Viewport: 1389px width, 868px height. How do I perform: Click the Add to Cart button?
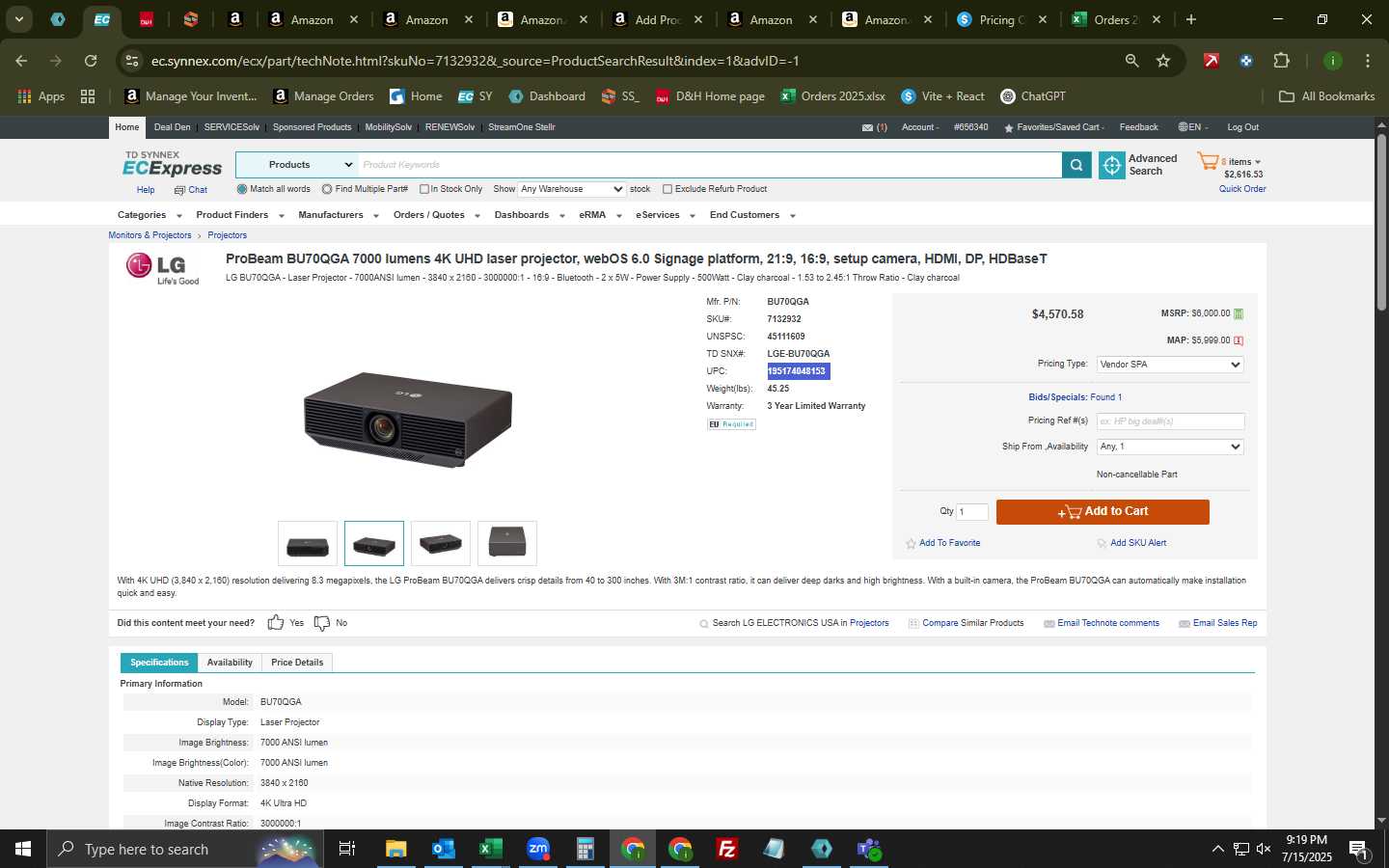click(1103, 512)
